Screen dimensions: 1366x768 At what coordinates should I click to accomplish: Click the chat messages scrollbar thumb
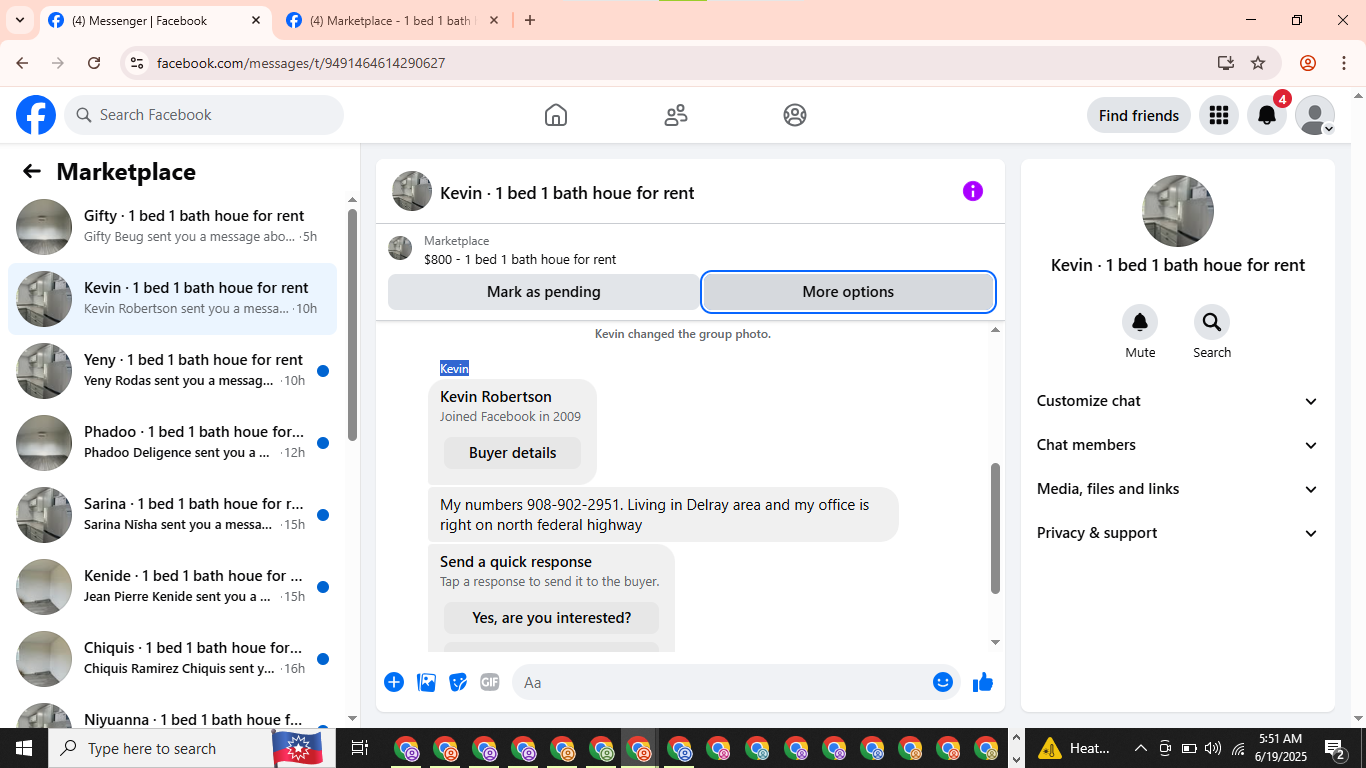click(995, 528)
